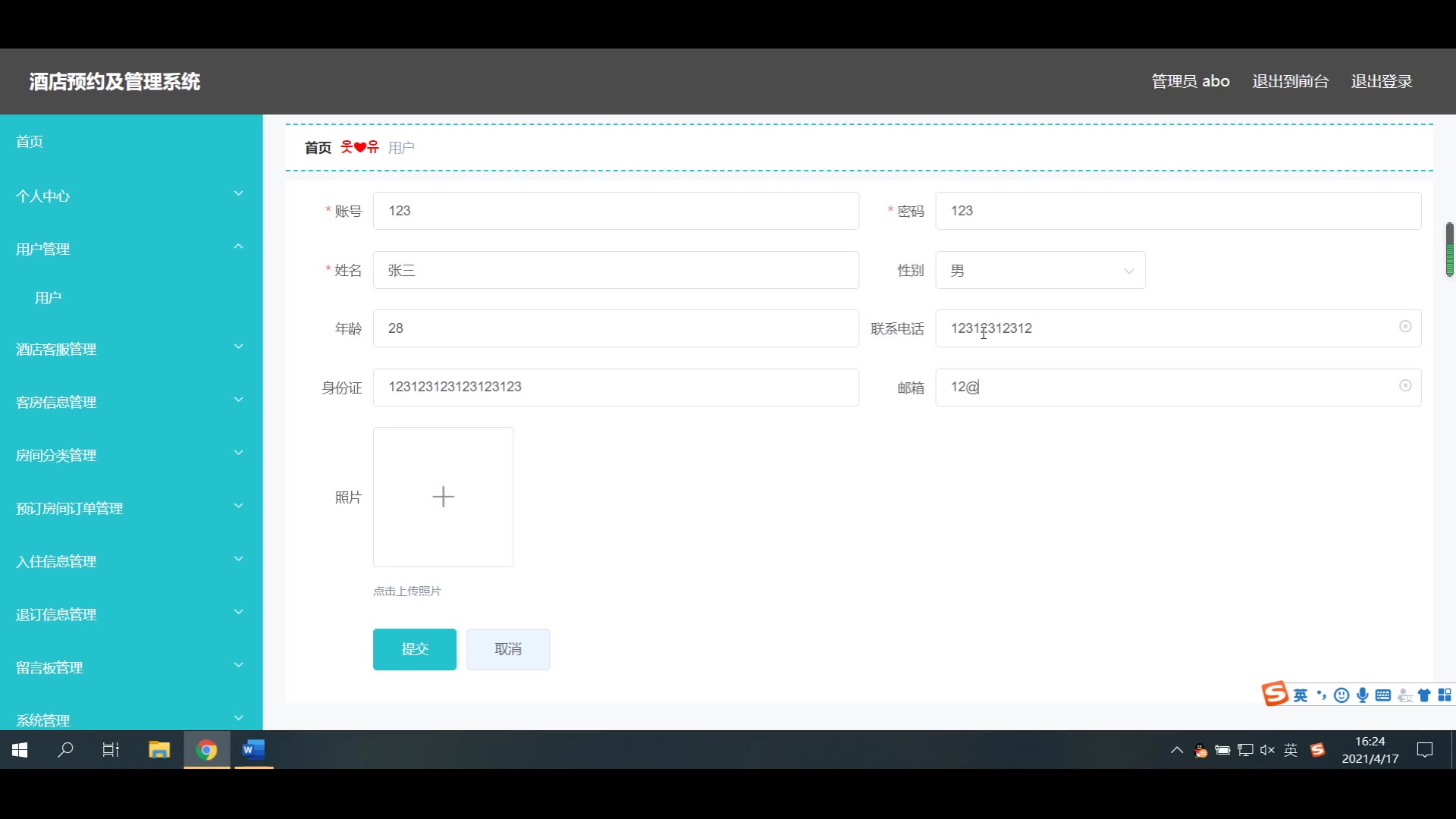Clear the 邮箱 field with its X icon
The height and width of the screenshot is (819, 1456).
coord(1404,386)
